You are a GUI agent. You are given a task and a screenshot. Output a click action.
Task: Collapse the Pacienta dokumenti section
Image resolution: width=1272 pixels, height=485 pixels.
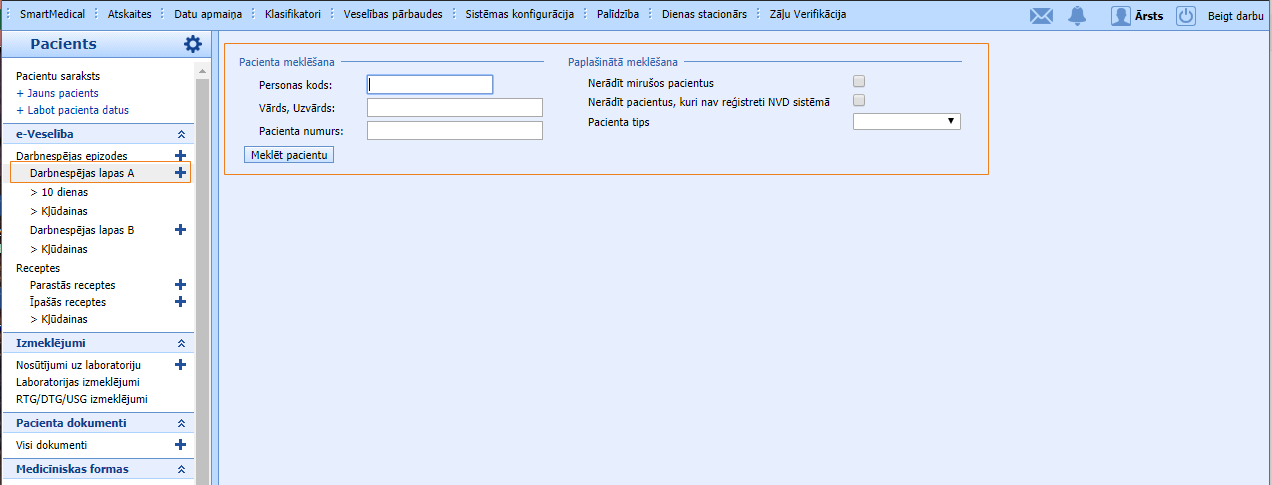click(x=181, y=423)
